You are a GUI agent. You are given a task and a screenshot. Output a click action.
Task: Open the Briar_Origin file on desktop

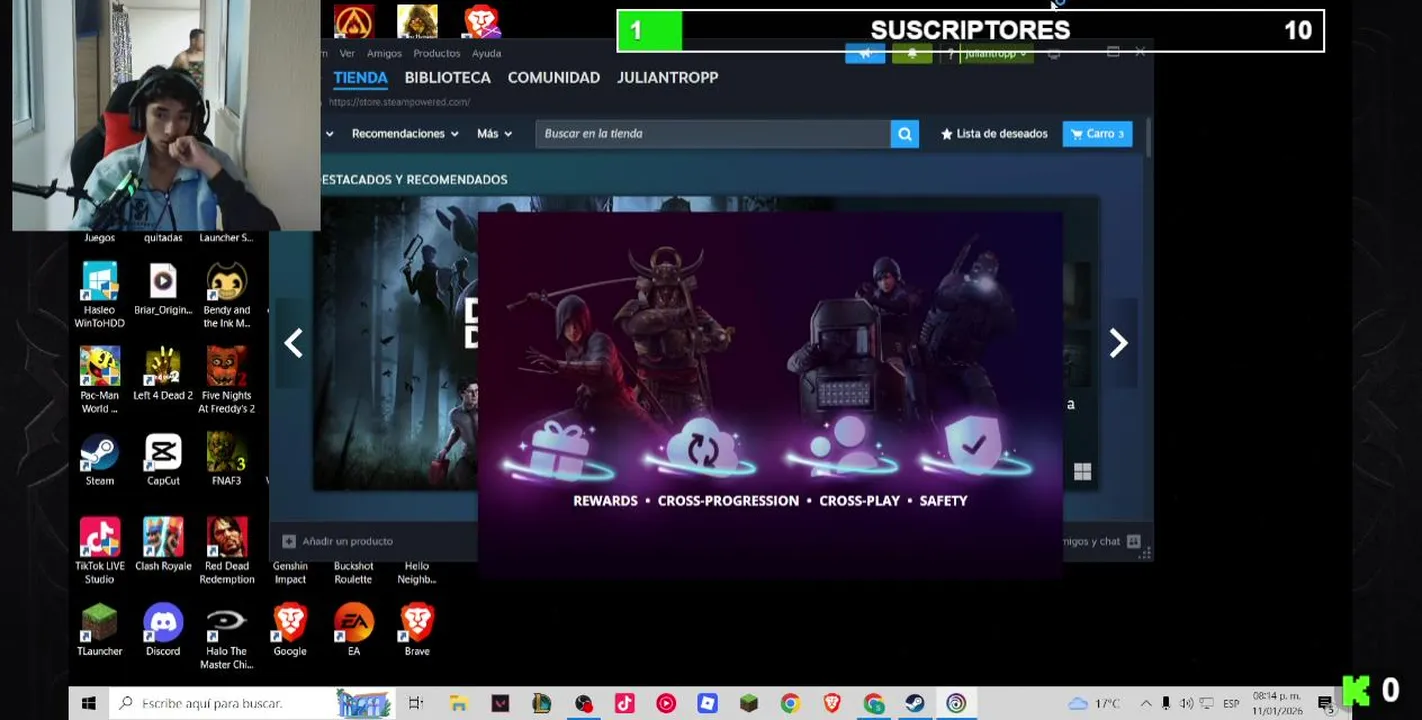tap(163, 290)
